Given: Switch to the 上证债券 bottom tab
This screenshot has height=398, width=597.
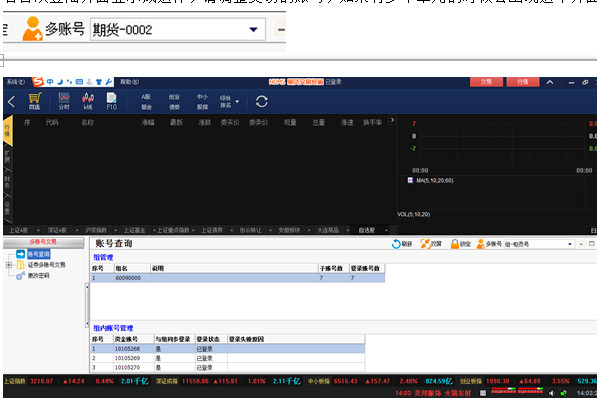Looking at the screenshot, I should pyautogui.click(x=212, y=230).
